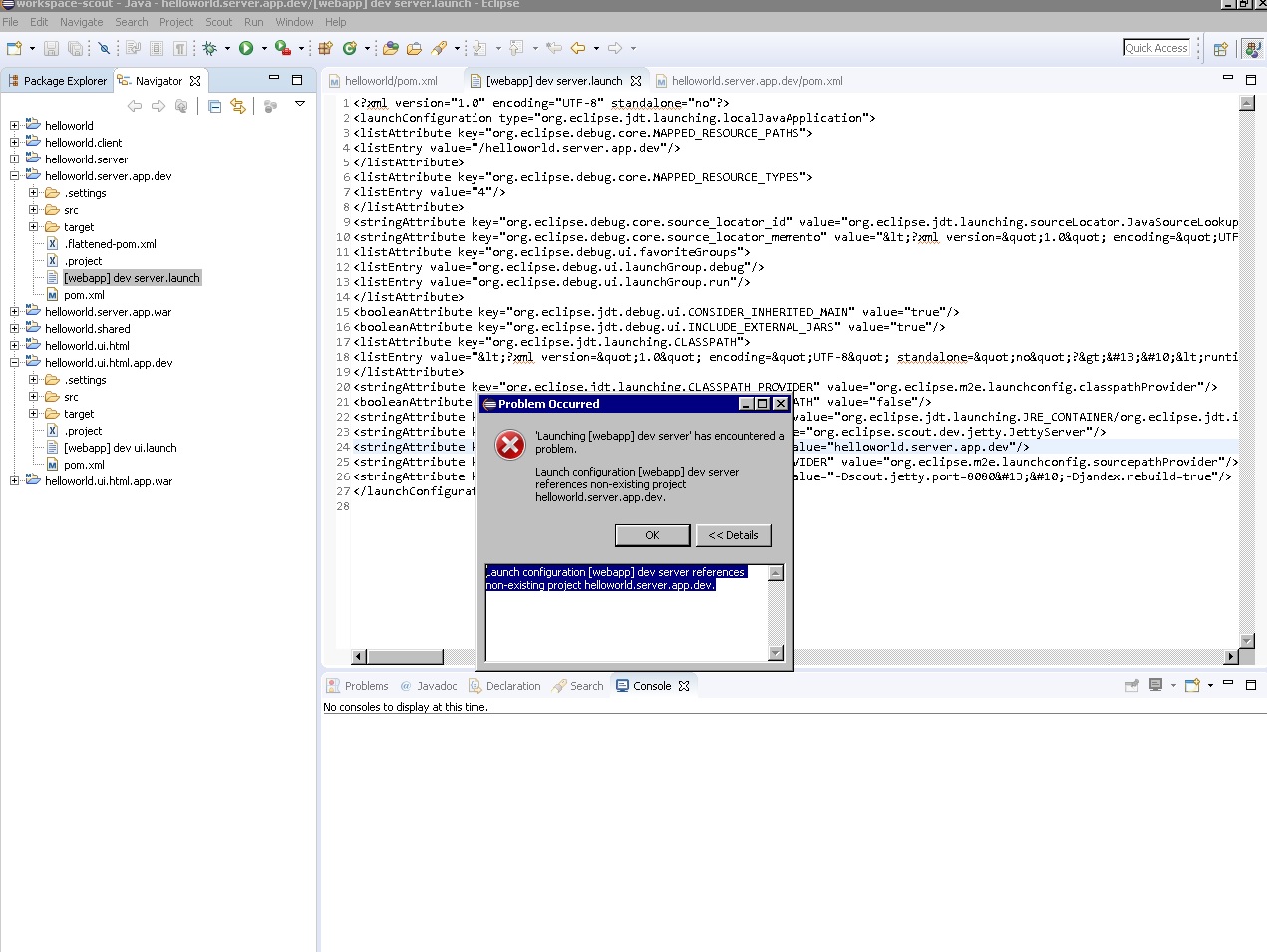Click the Next Annotation toolbar icon
Screen dimensions: 1267x952
pos(479,48)
